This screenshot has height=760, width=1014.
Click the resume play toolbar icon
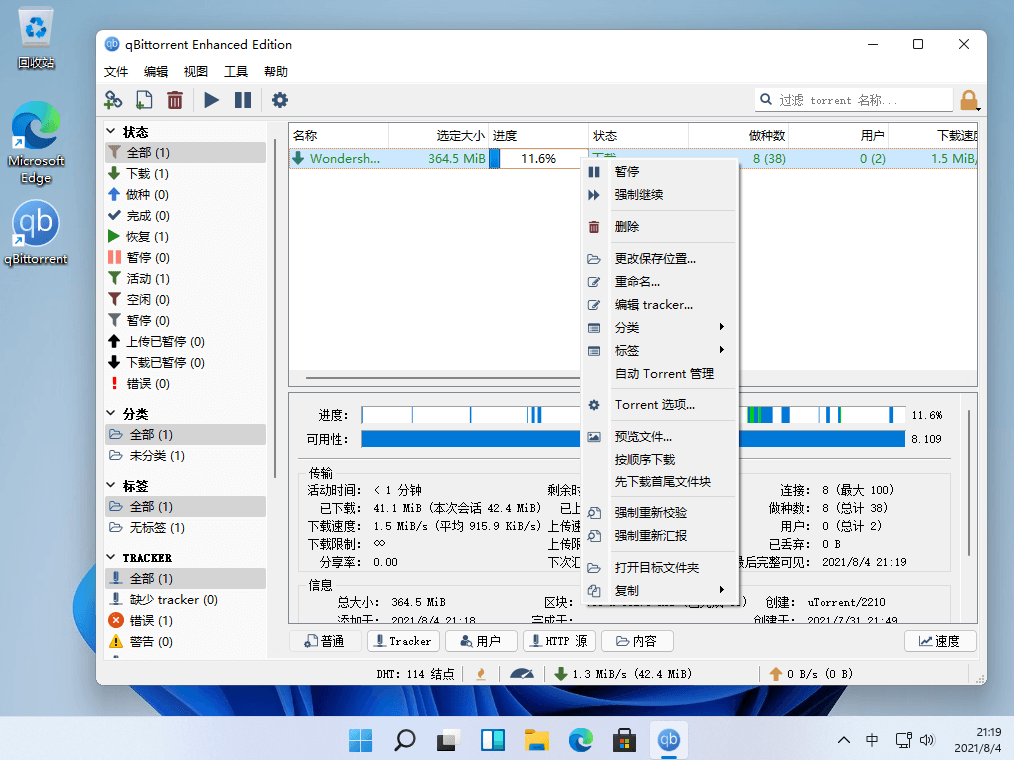[x=211, y=100]
